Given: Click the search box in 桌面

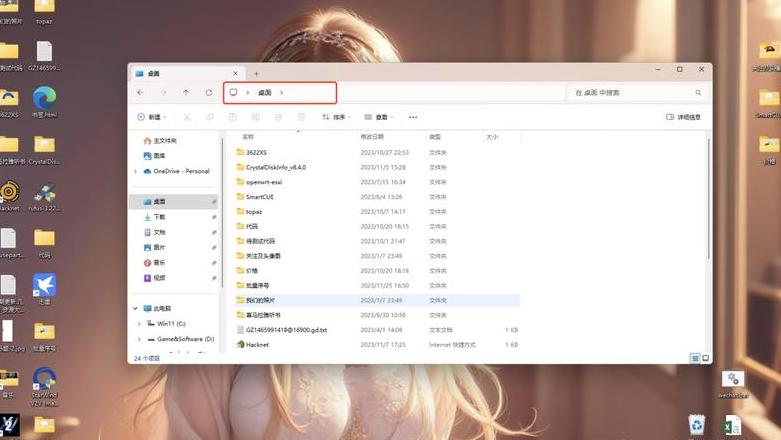Looking at the screenshot, I should click(x=638, y=93).
